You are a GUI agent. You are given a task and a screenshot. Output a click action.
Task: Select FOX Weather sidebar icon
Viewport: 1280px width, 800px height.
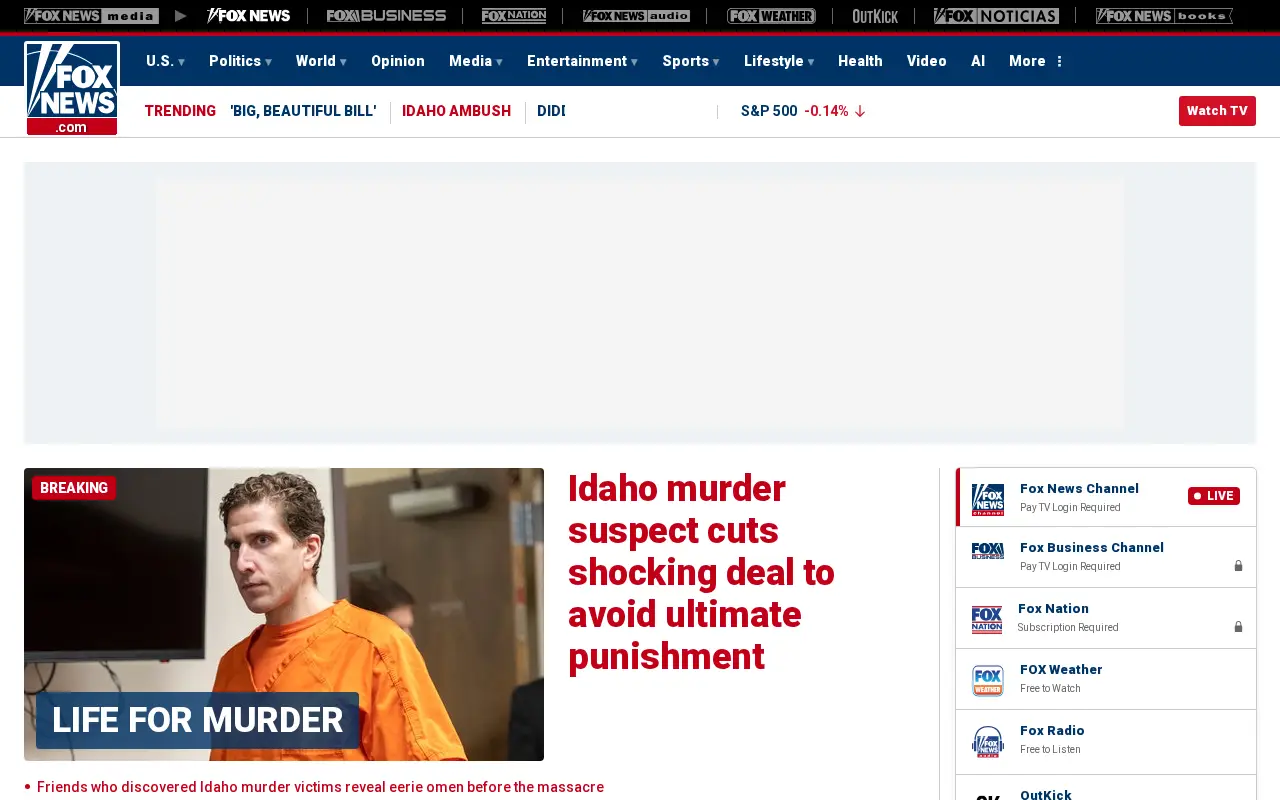988,680
